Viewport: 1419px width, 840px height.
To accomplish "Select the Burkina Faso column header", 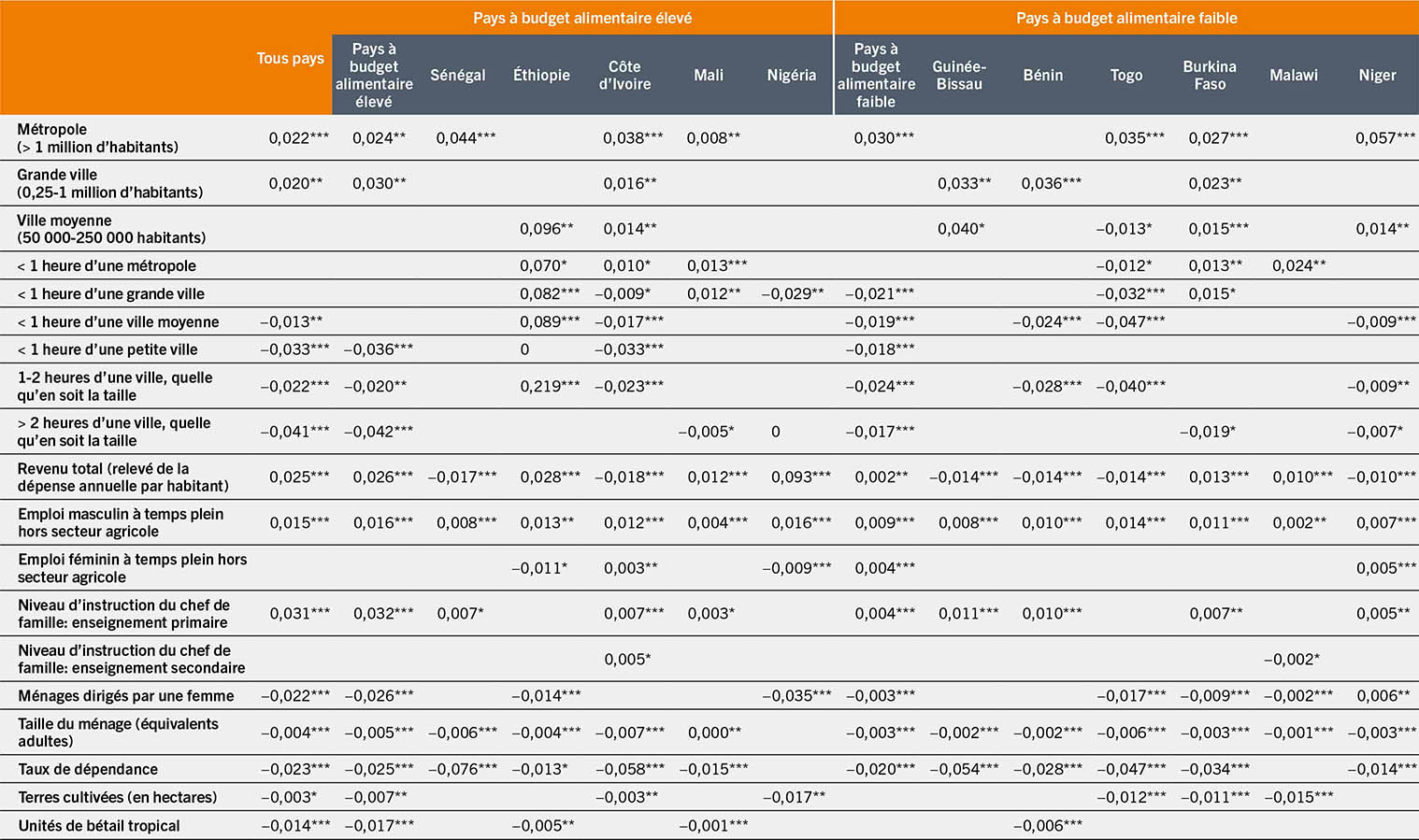I will click(x=1210, y=75).
